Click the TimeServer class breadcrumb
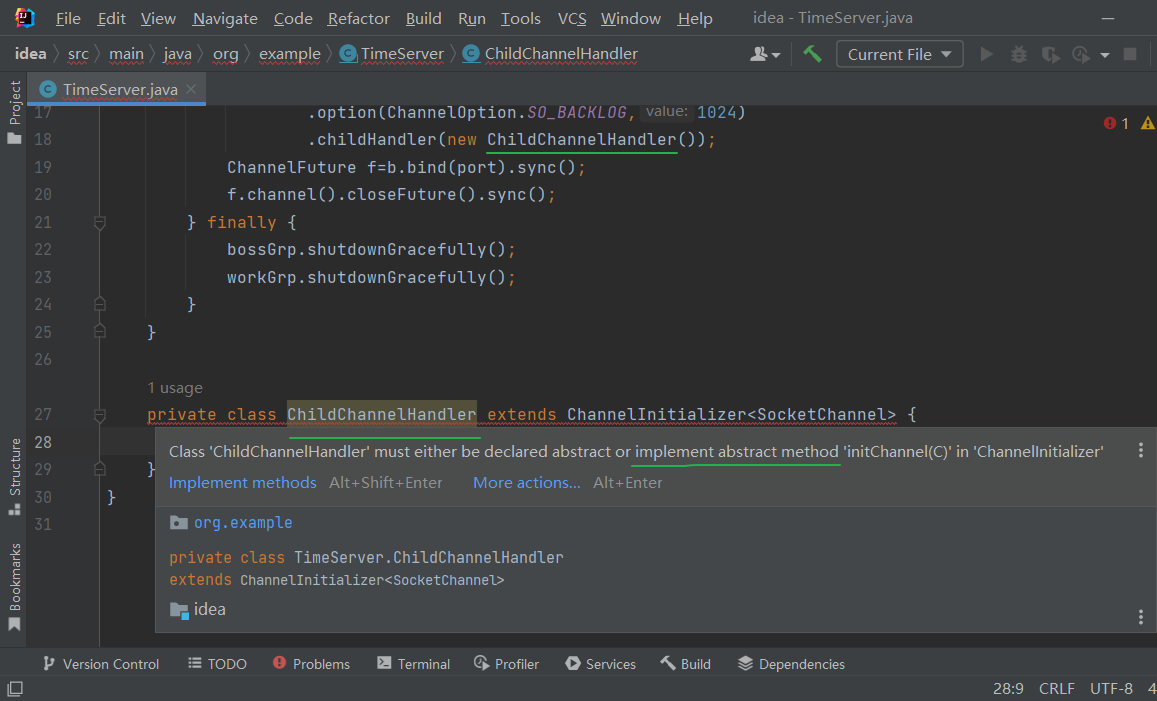 click(x=392, y=54)
